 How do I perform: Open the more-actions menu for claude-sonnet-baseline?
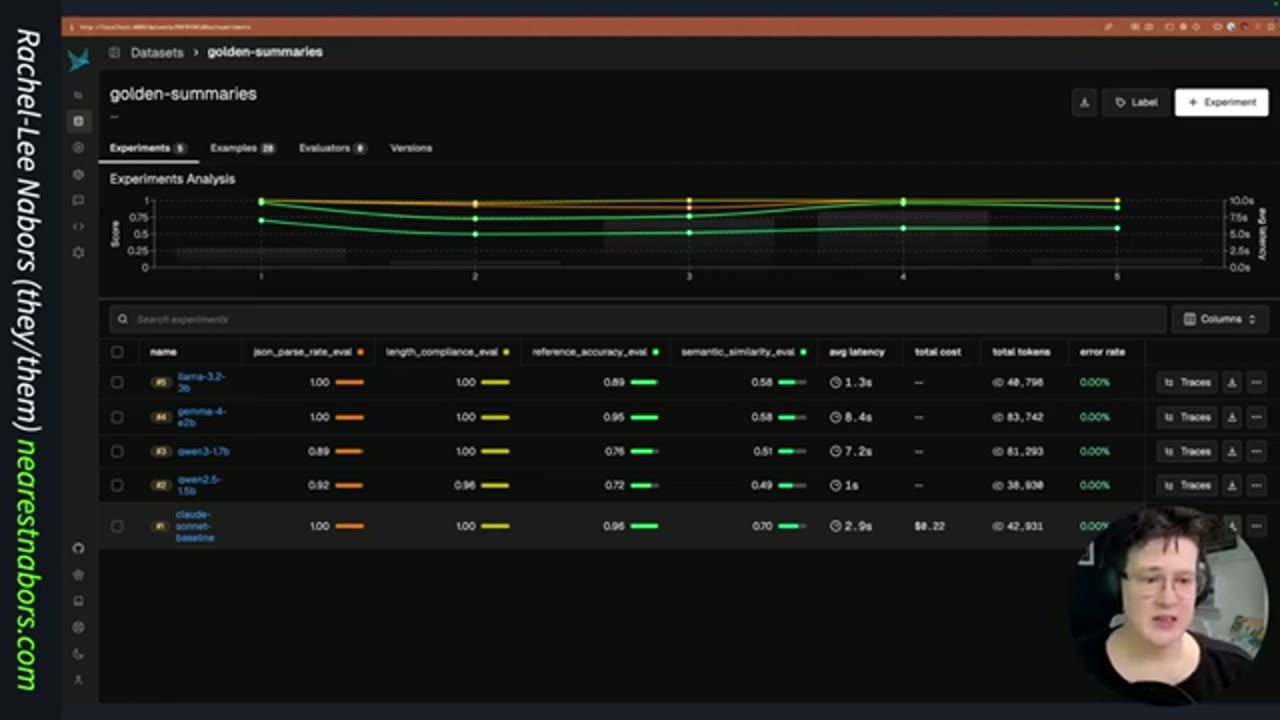(1256, 526)
